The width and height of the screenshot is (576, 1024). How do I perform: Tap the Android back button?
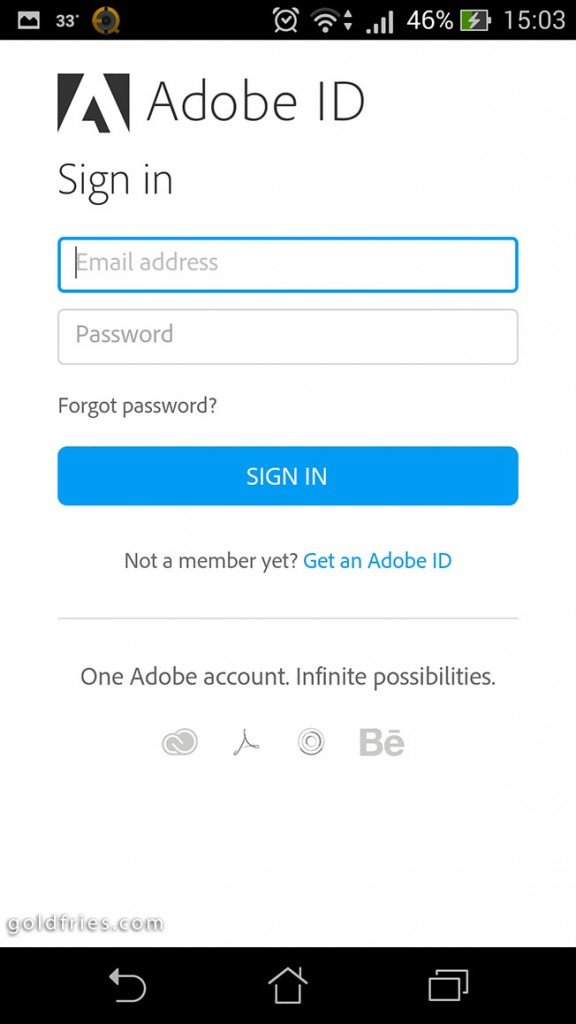(127, 985)
